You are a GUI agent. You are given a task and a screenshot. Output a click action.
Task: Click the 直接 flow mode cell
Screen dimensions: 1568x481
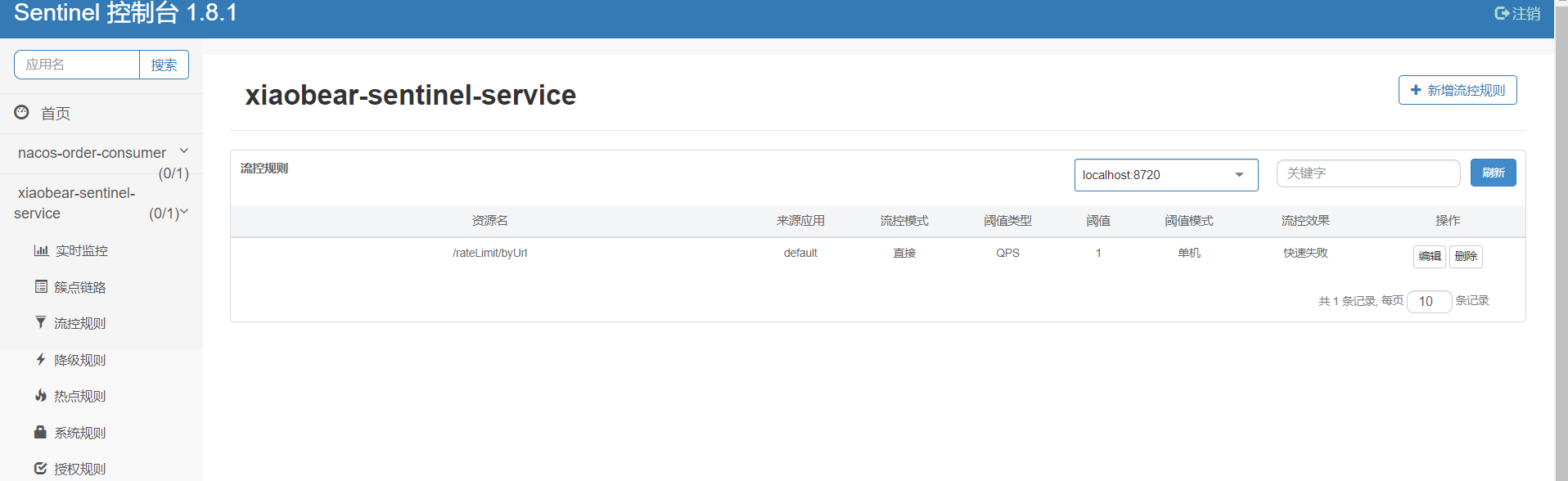click(x=904, y=253)
